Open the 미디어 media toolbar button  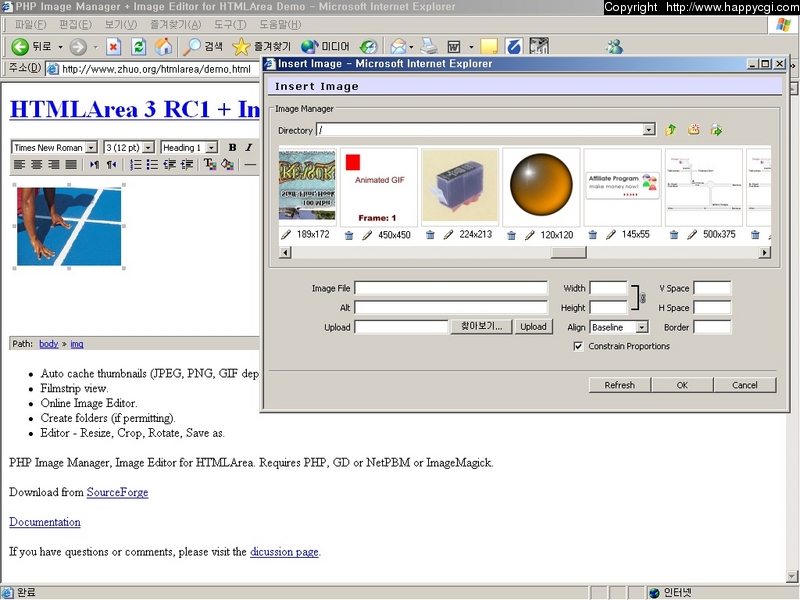(325, 47)
